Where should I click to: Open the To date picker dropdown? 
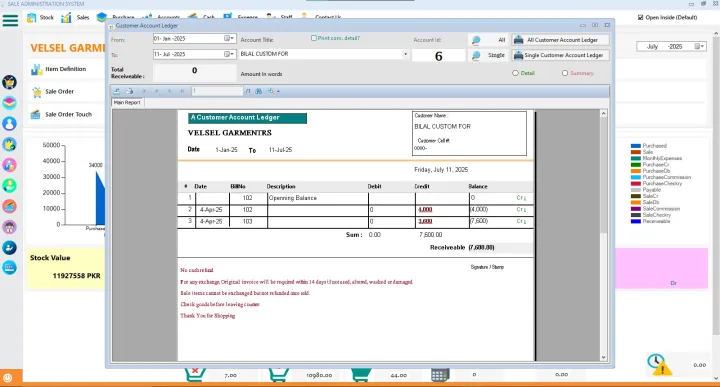click(229, 54)
